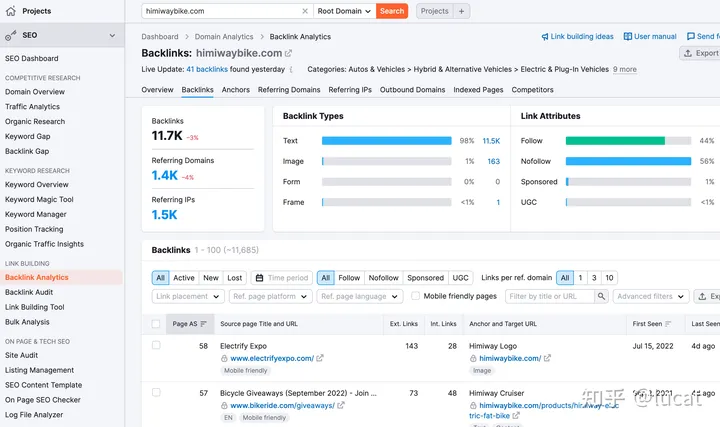Open the Root Domain dropdown
The height and width of the screenshot is (427, 720).
tap(344, 11)
